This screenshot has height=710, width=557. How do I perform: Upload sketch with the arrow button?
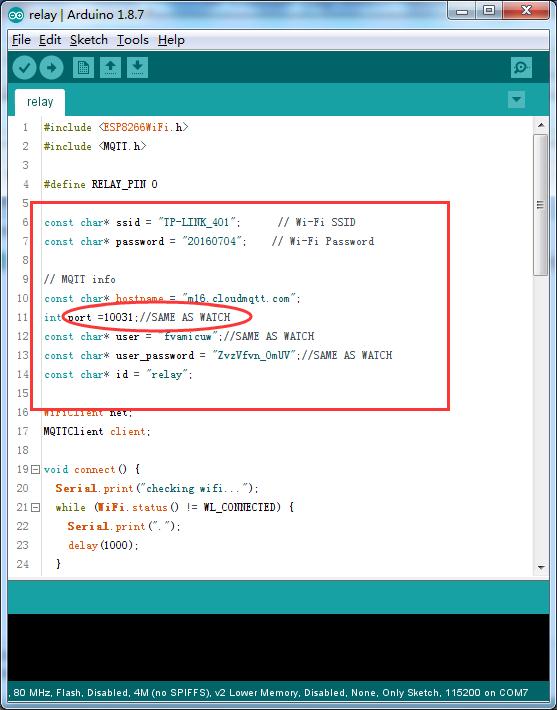click(52, 68)
